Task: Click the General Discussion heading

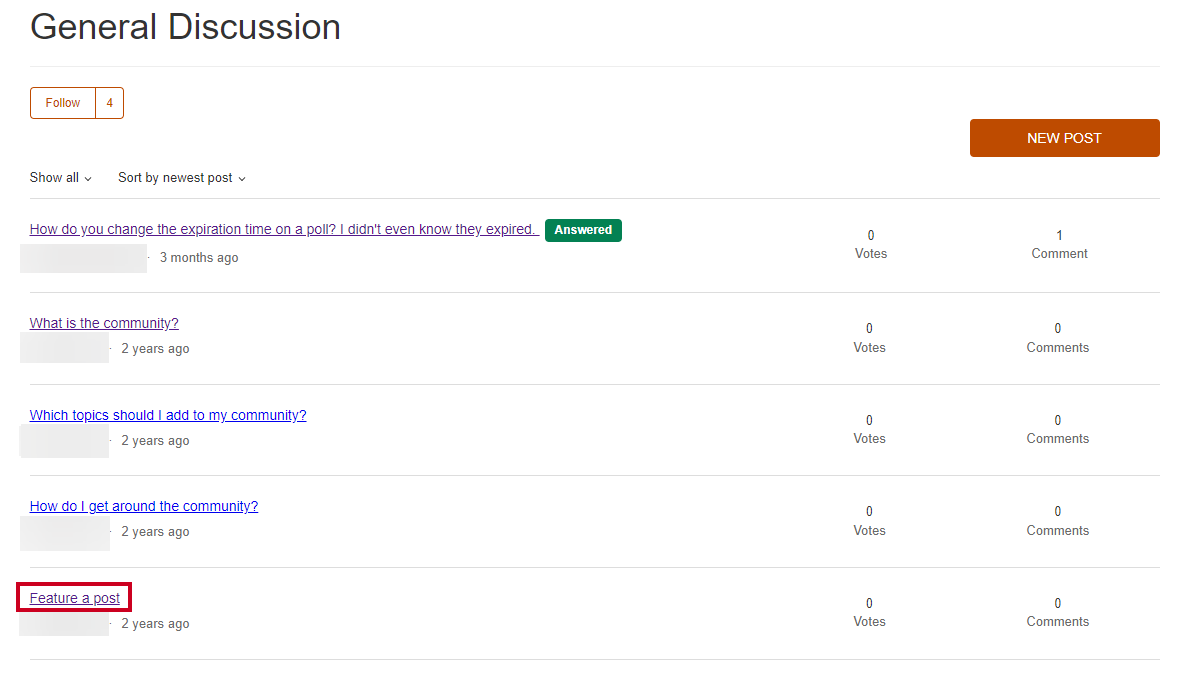Action: [x=185, y=27]
